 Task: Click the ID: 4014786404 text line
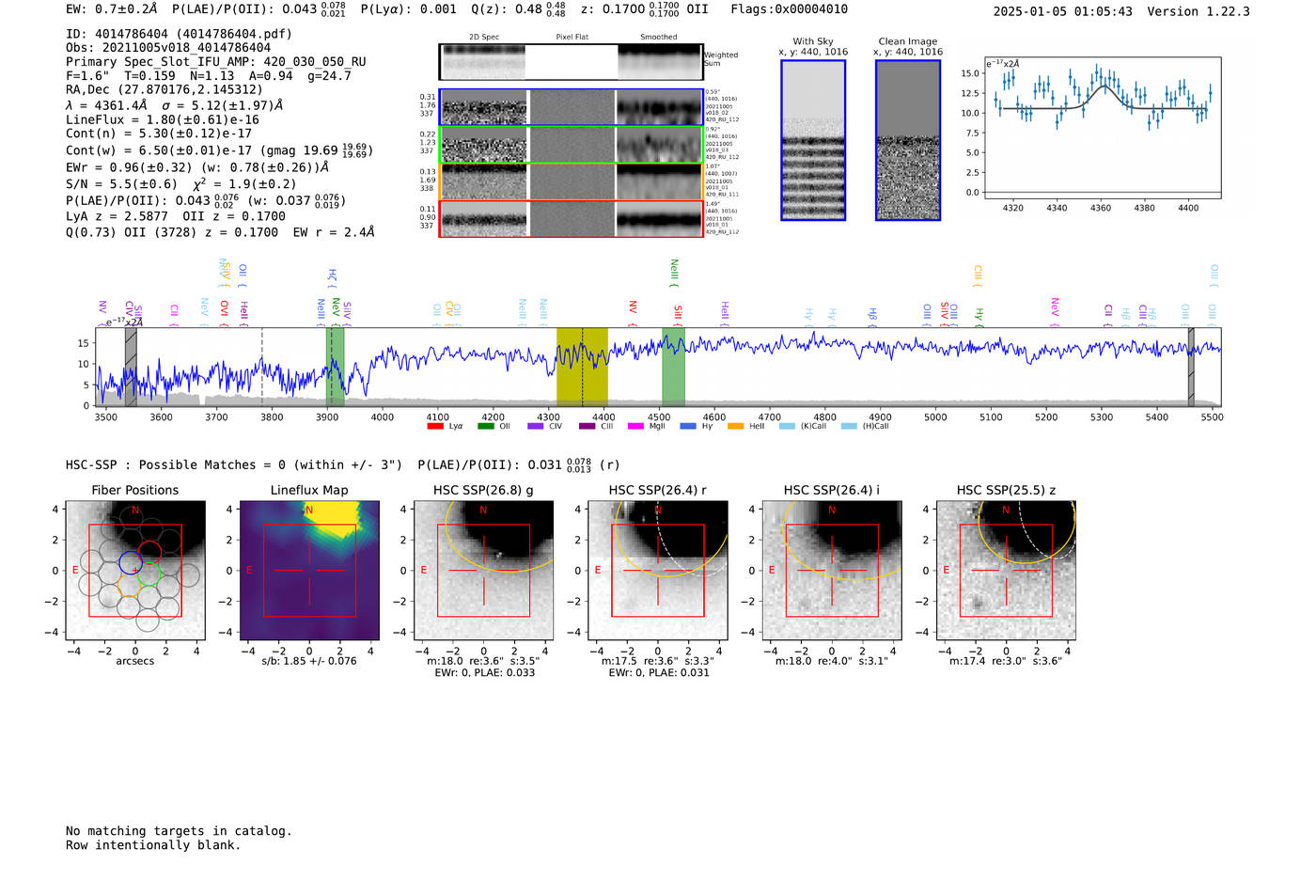tap(179, 34)
